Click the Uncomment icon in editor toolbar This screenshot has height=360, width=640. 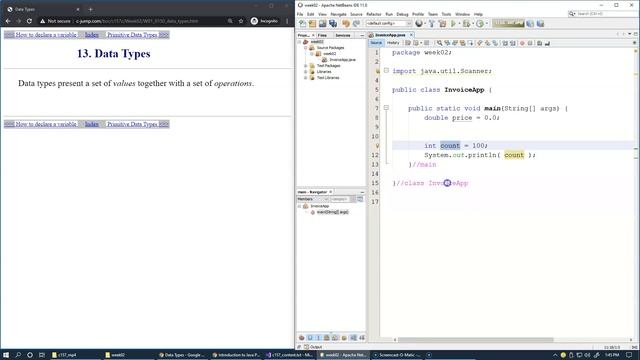pyautogui.click(x=547, y=43)
